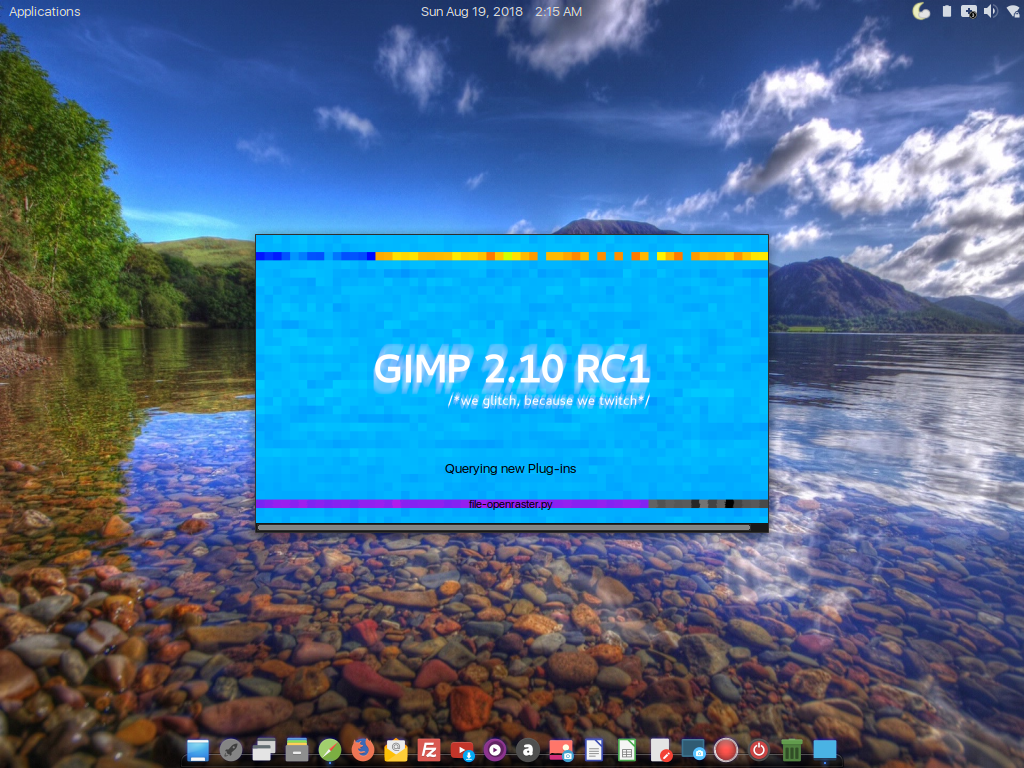
Task: Launch Firefox from the dock
Action: pos(362,750)
